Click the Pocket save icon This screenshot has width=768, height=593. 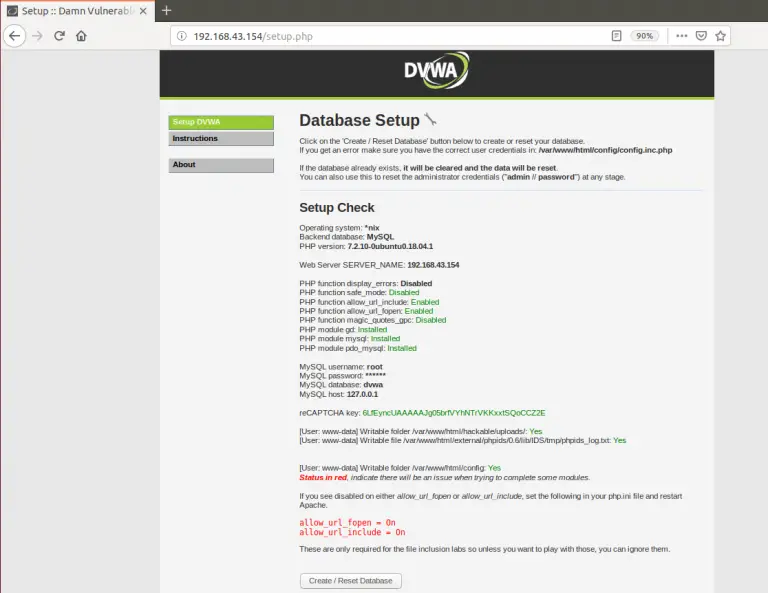(x=701, y=35)
